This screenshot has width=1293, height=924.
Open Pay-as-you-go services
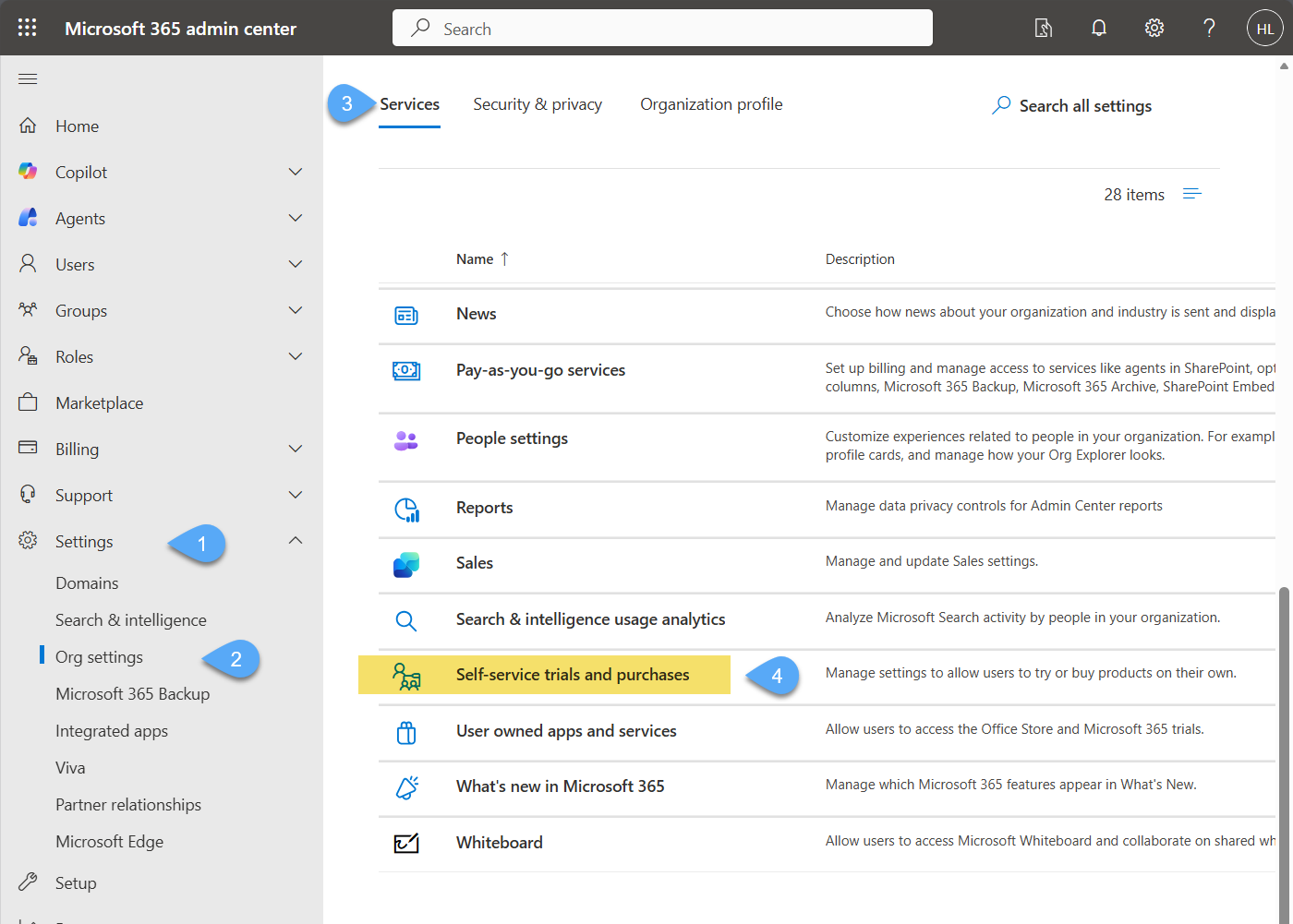point(540,370)
